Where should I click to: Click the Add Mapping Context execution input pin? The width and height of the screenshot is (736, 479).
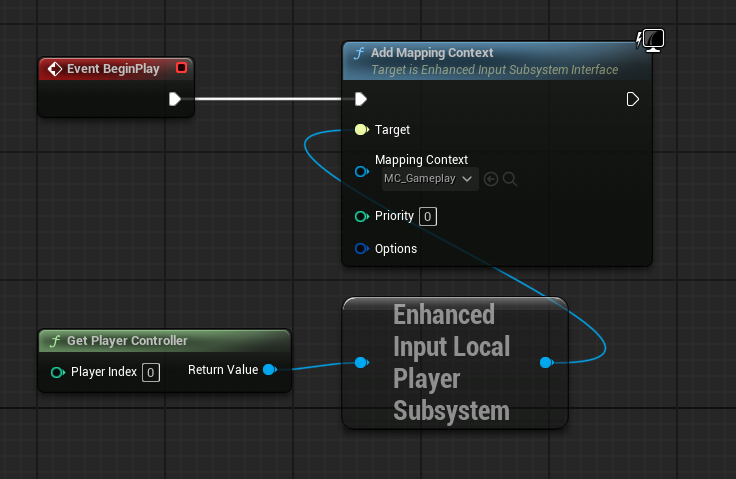pos(361,99)
